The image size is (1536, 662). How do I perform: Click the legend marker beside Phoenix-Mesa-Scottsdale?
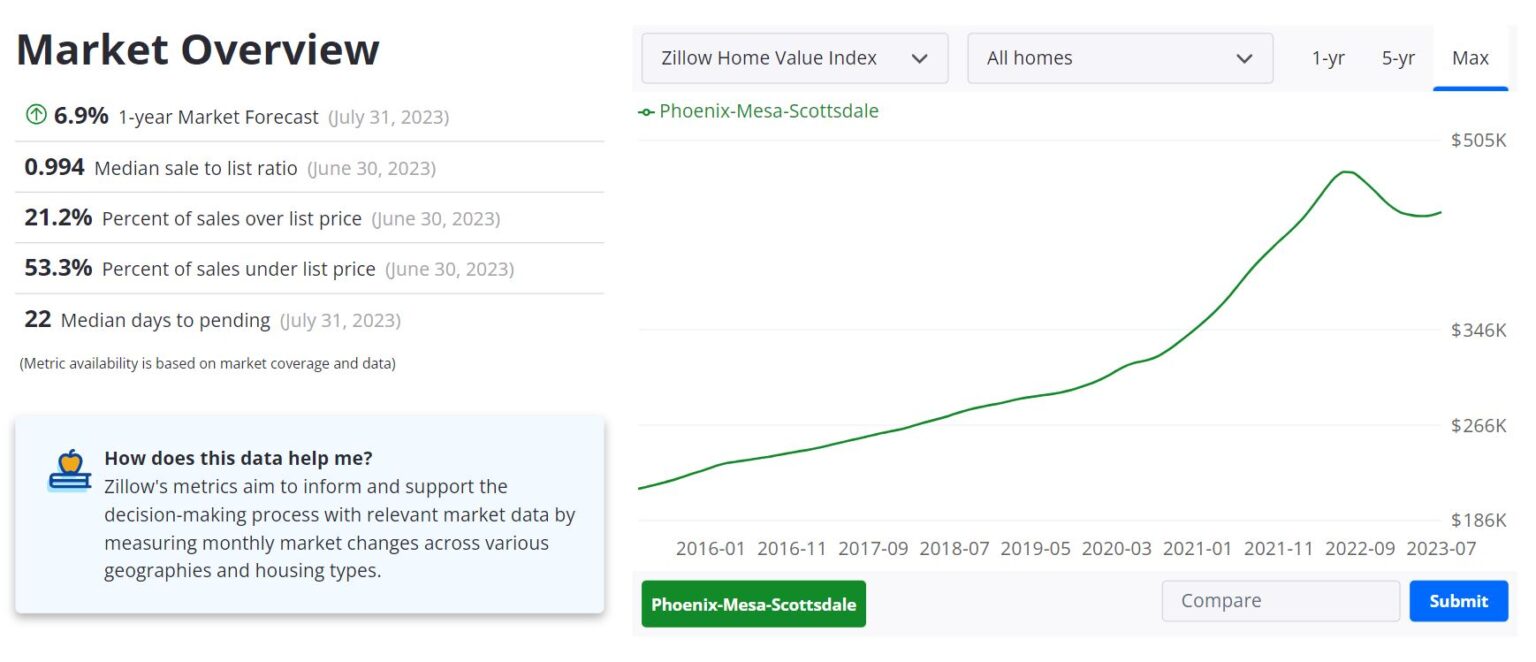click(645, 111)
